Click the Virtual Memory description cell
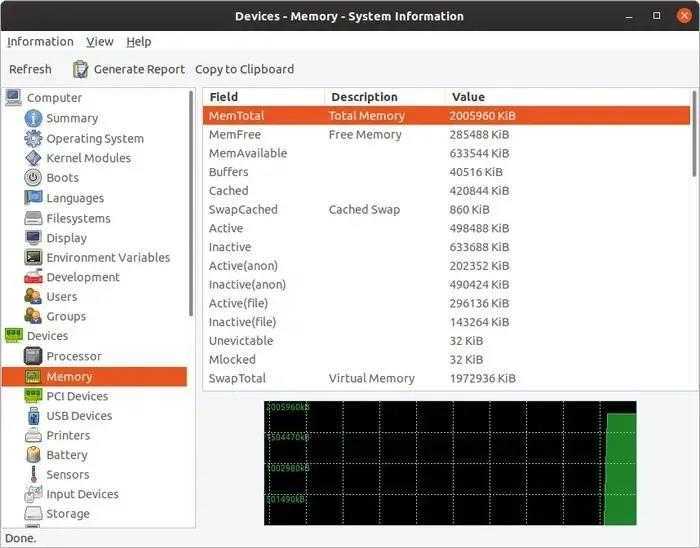The height and width of the screenshot is (548, 700). 371,378
